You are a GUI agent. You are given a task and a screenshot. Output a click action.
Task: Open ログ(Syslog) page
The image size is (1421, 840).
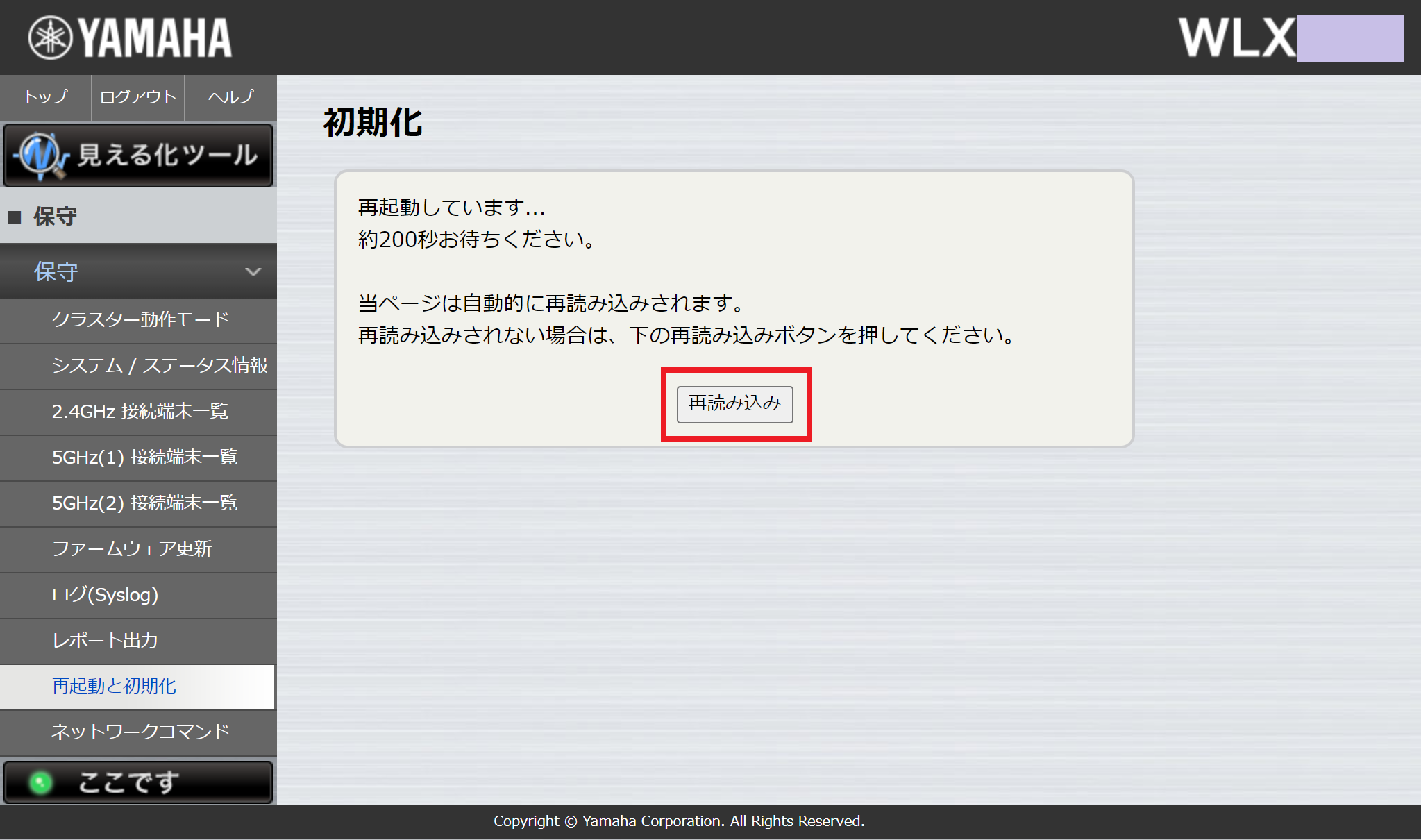105,595
